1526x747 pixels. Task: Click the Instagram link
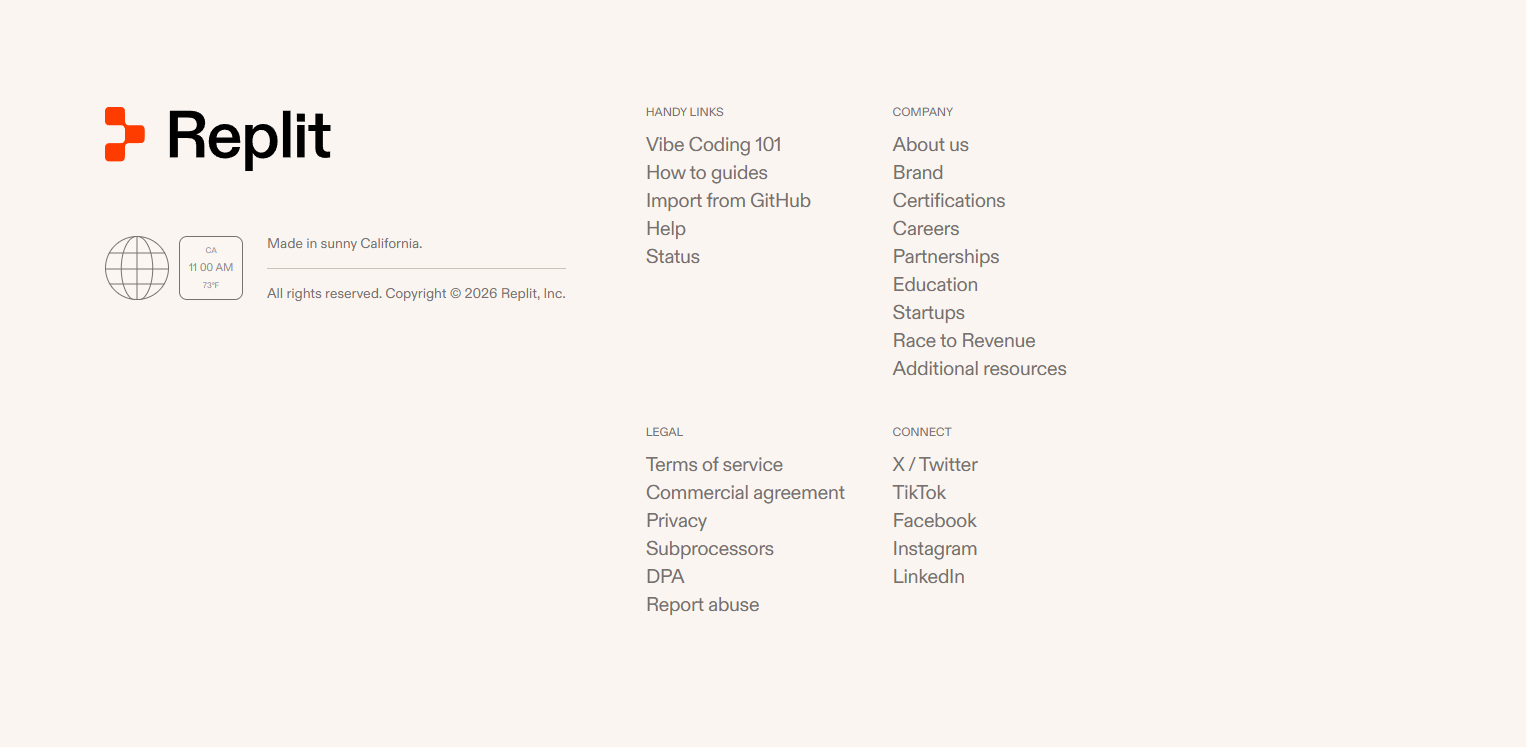935,548
